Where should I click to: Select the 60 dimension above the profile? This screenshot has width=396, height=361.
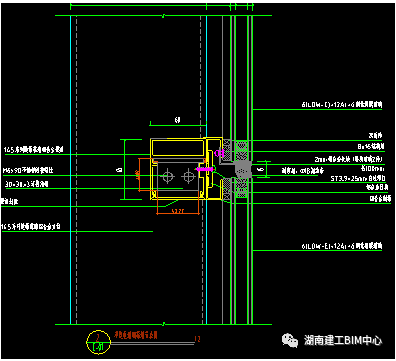(x=178, y=120)
